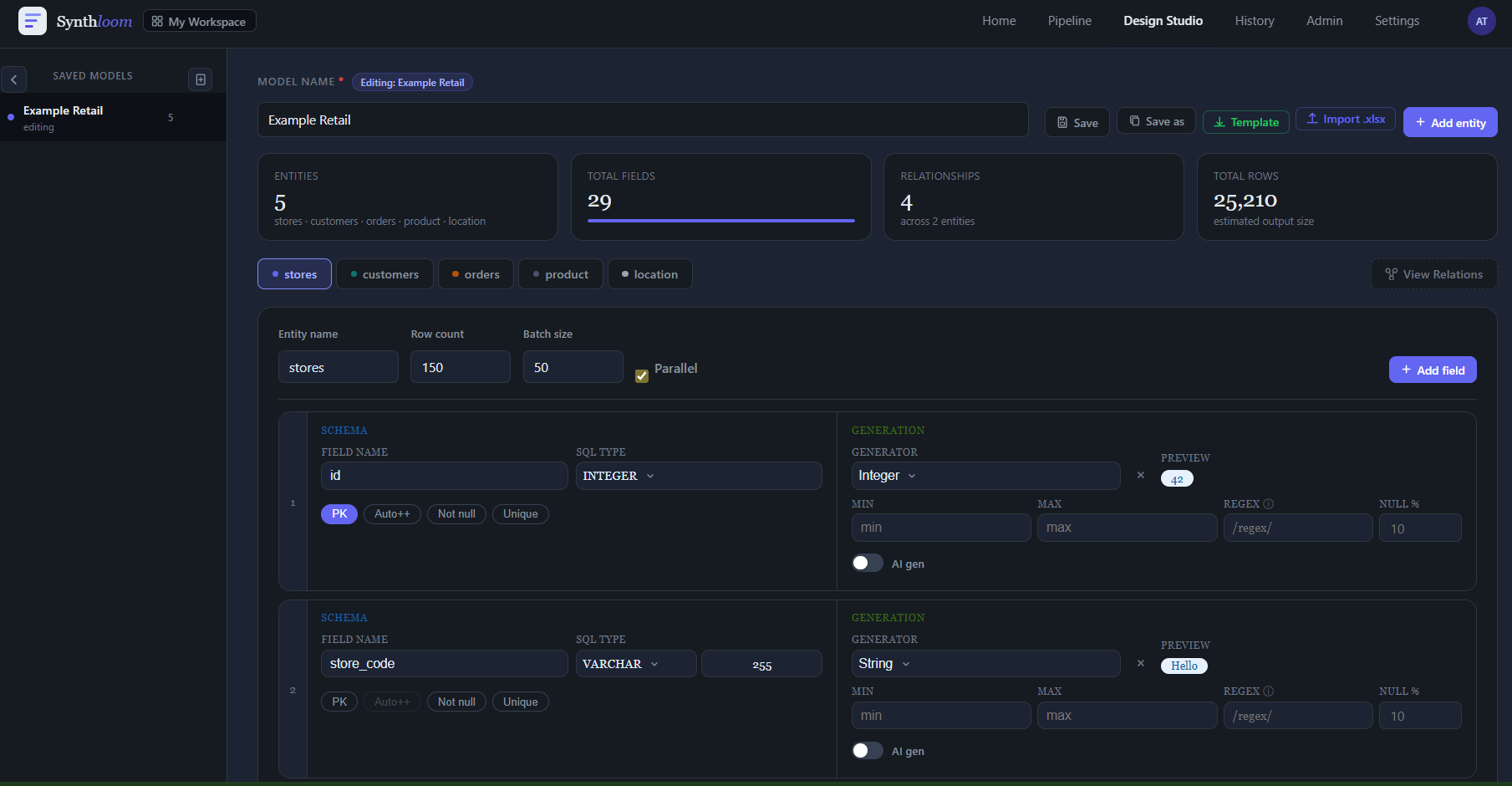The width and height of the screenshot is (1512, 786).
Task: Switch to the orders entity tab
Action: coord(476,274)
